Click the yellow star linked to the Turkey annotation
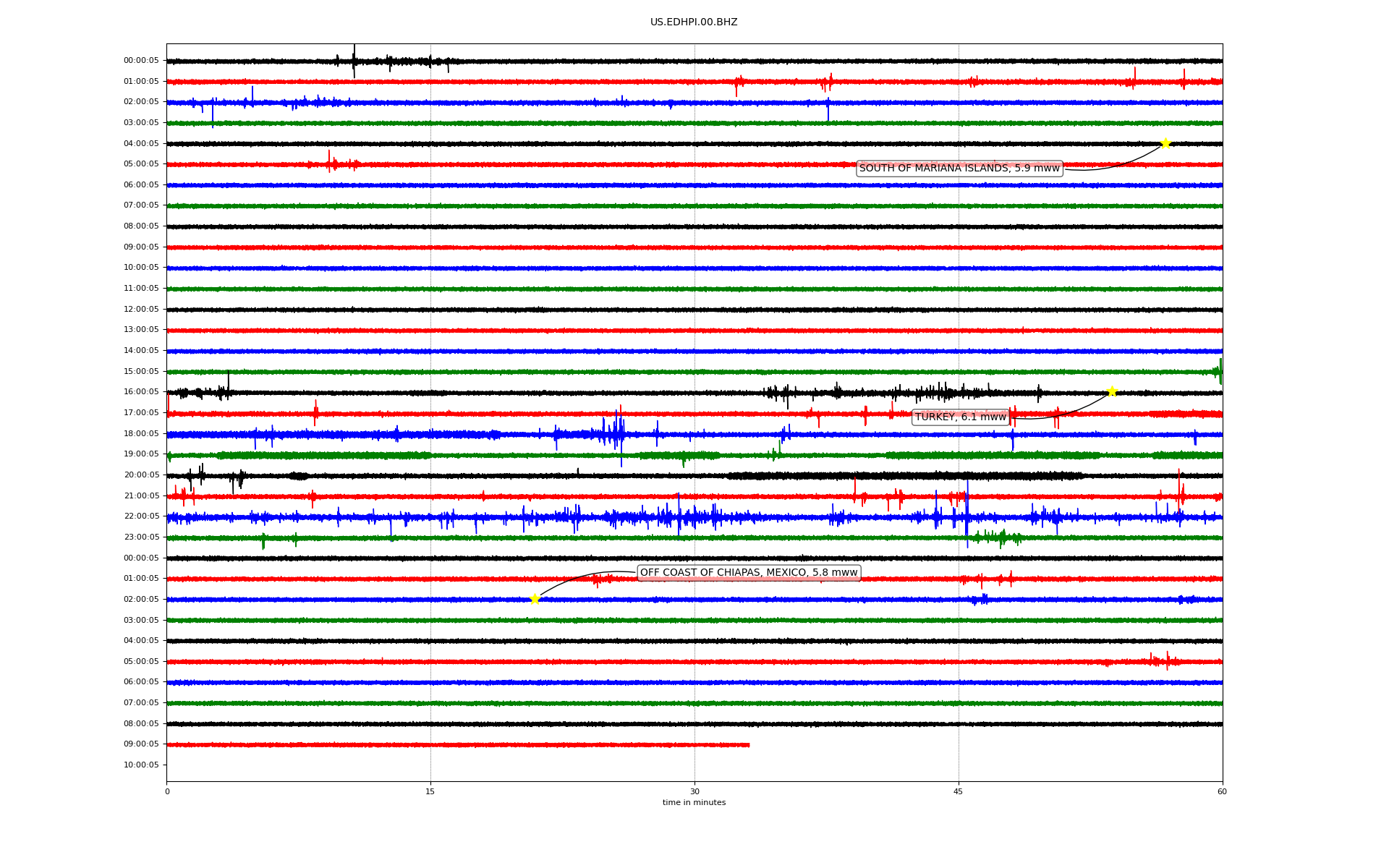Screen dimensions: 1389x868 tap(1112, 391)
